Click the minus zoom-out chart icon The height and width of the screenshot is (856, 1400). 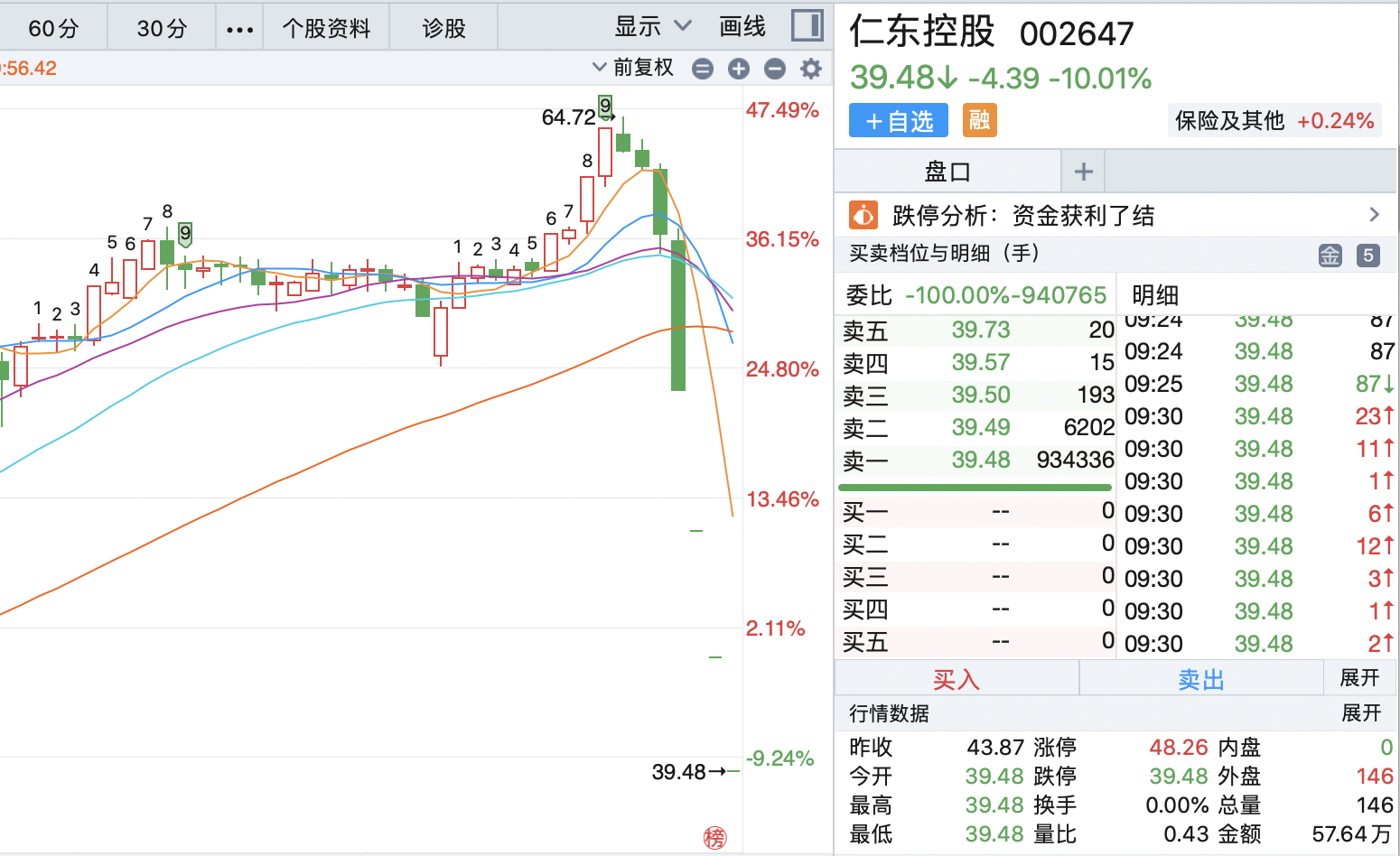point(775,69)
